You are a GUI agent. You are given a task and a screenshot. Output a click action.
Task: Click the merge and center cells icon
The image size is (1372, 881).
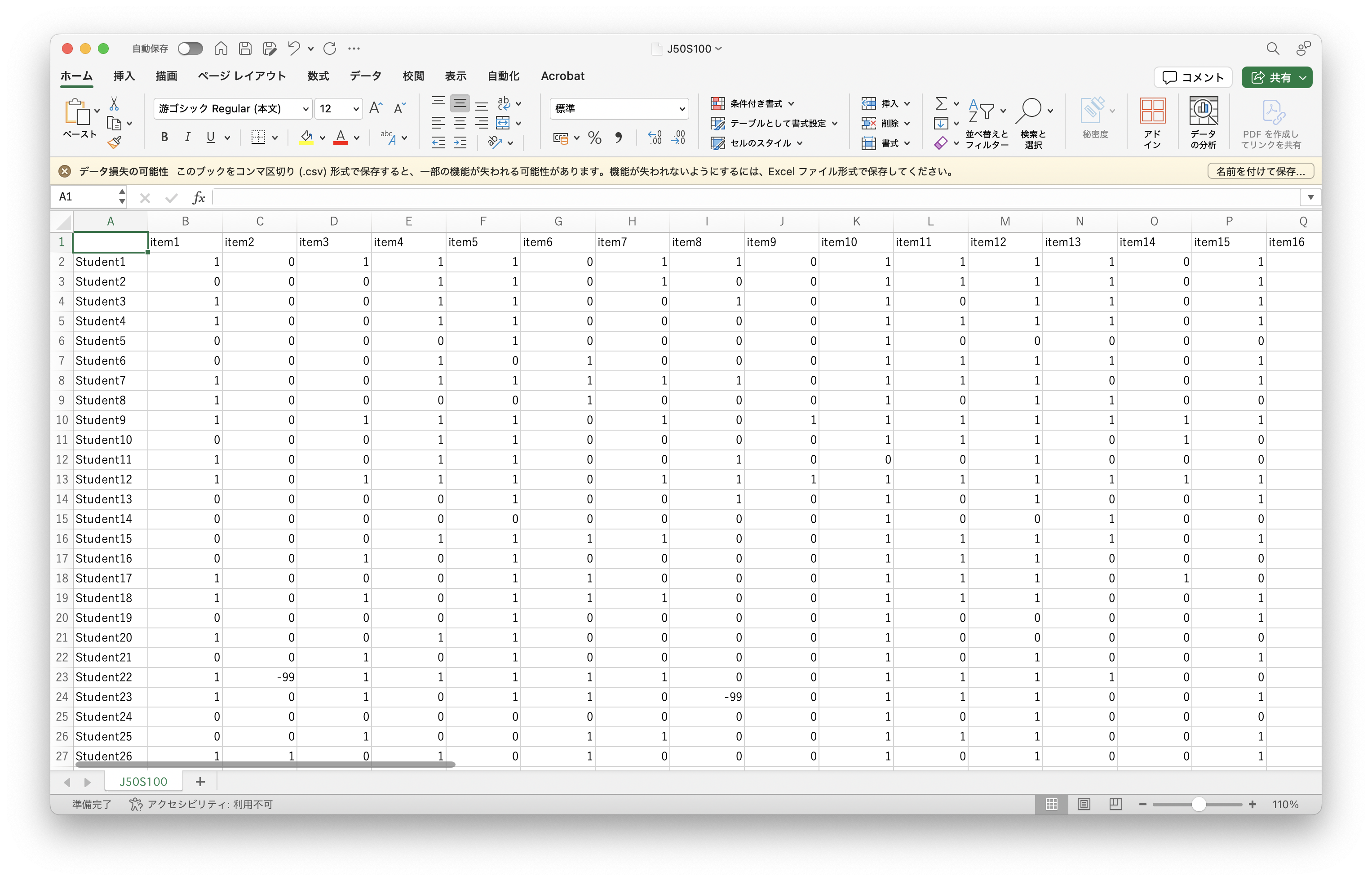point(503,123)
